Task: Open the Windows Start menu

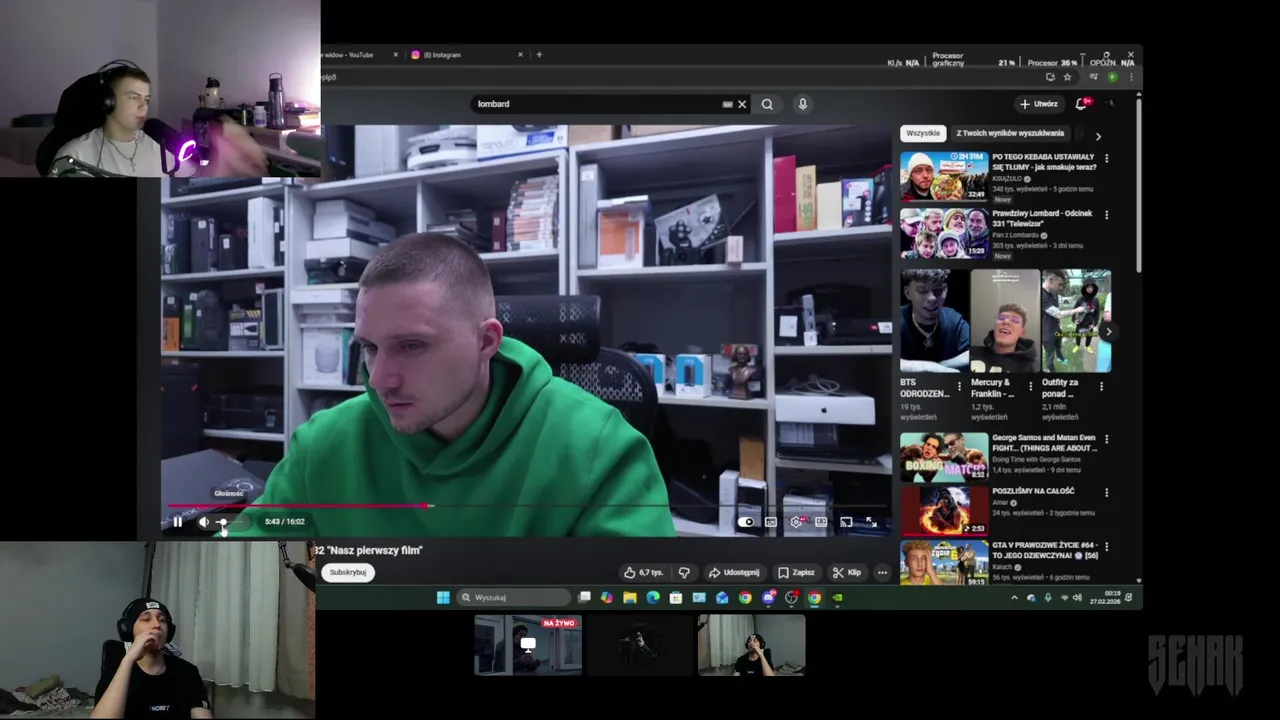Action: pyautogui.click(x=443, y=598)
